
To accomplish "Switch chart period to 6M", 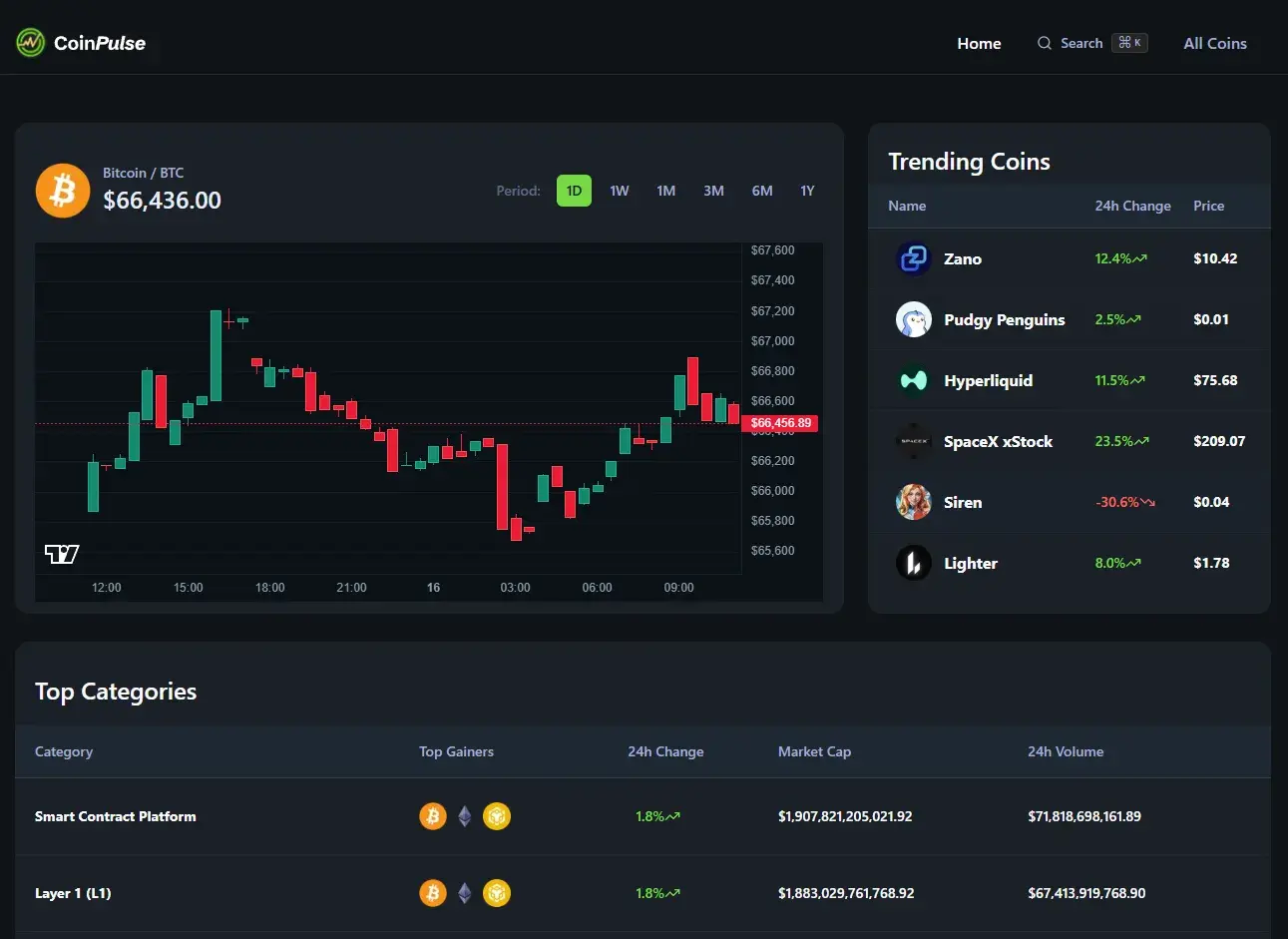I will 762,191.
